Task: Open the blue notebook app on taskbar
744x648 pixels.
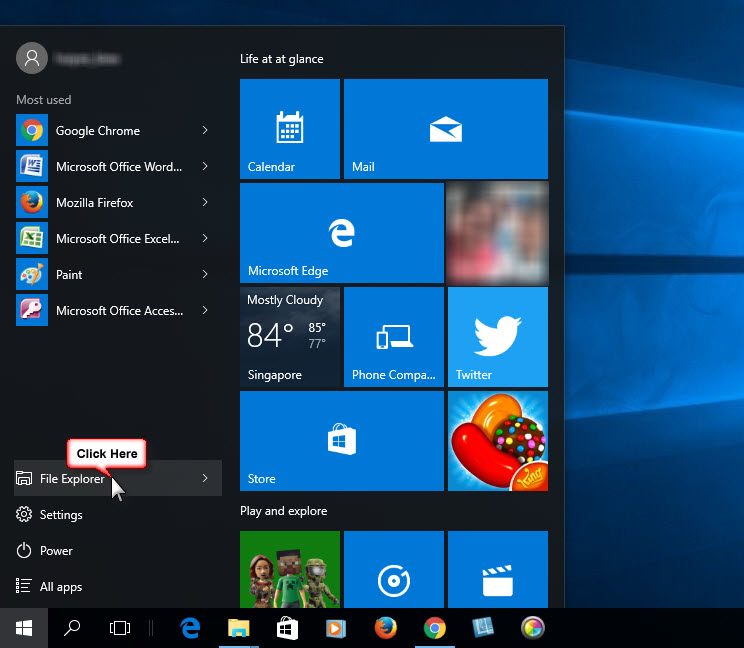Action: (484, 628)
